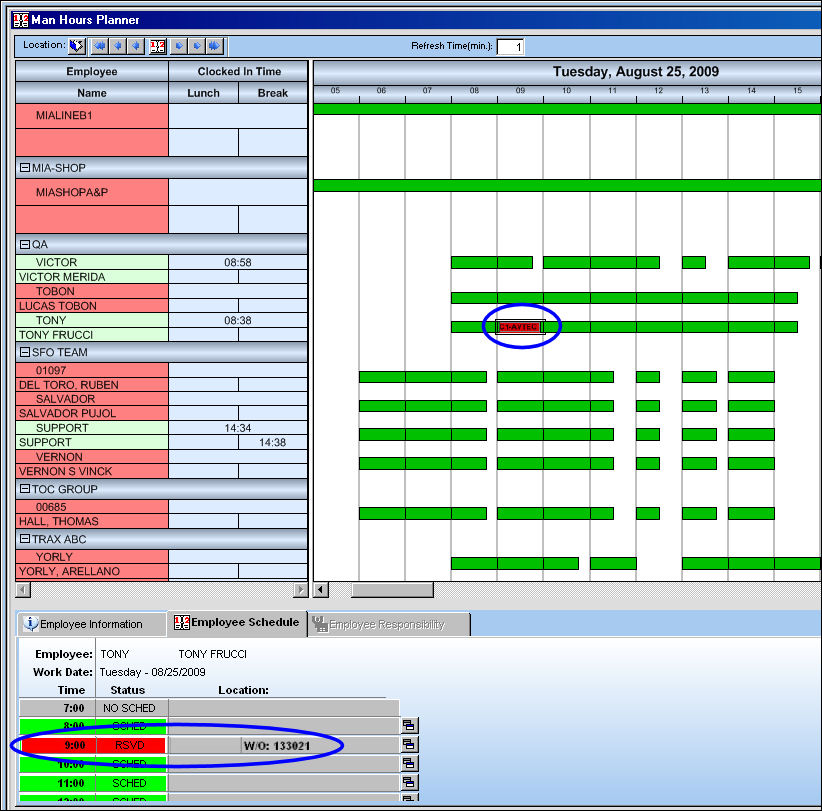Click the right arrow beside the double-right arrow
The height and width of the screenshot is (811, 822).
click(x=197, y=46)
